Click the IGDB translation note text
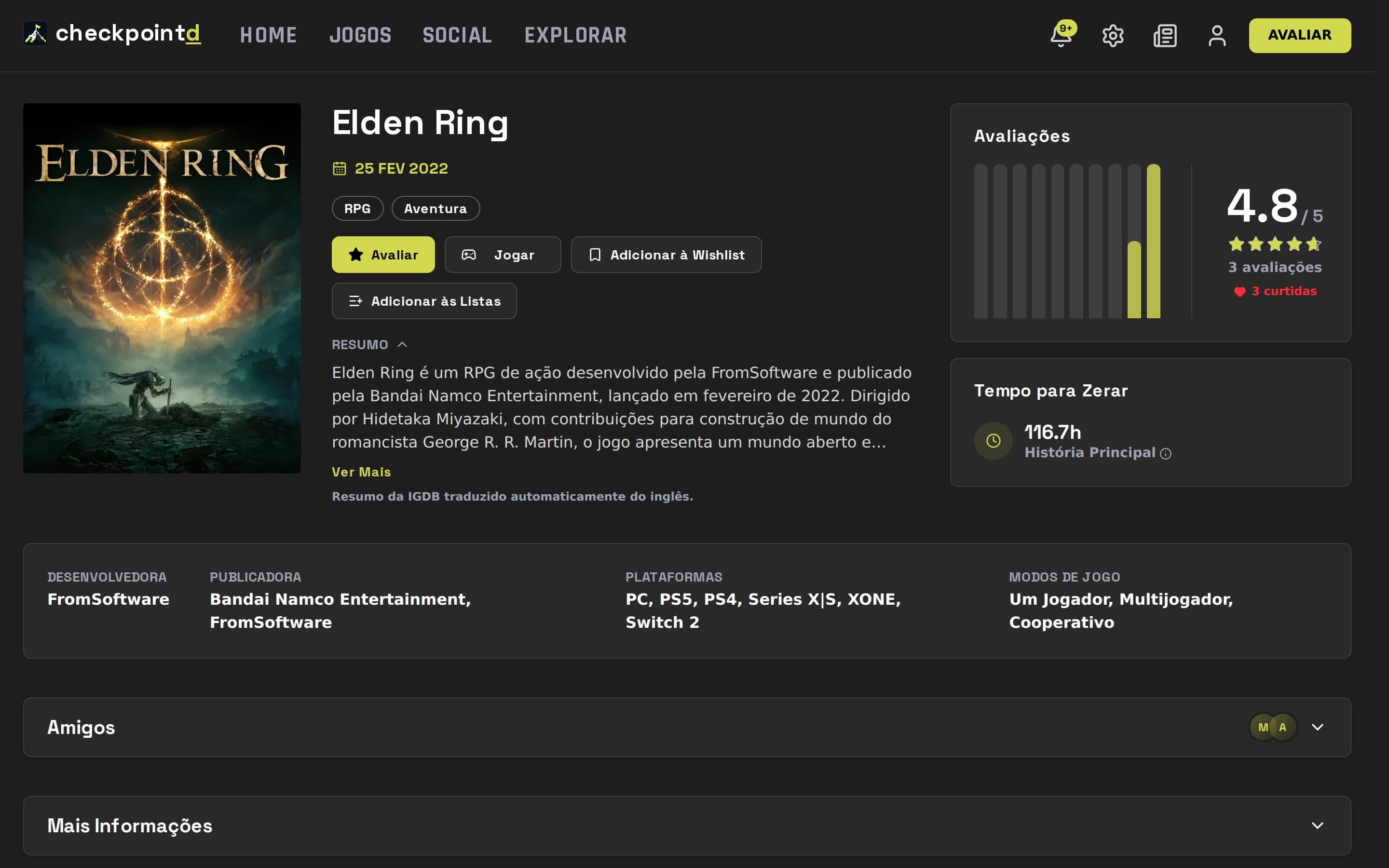Image resolution: width=1389 pixels, height=868 pixels. [x=513, y=497]
